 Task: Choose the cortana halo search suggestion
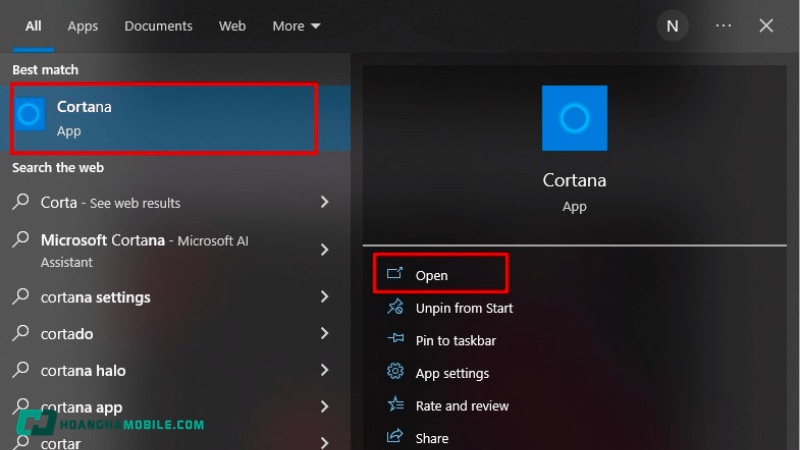83,370
